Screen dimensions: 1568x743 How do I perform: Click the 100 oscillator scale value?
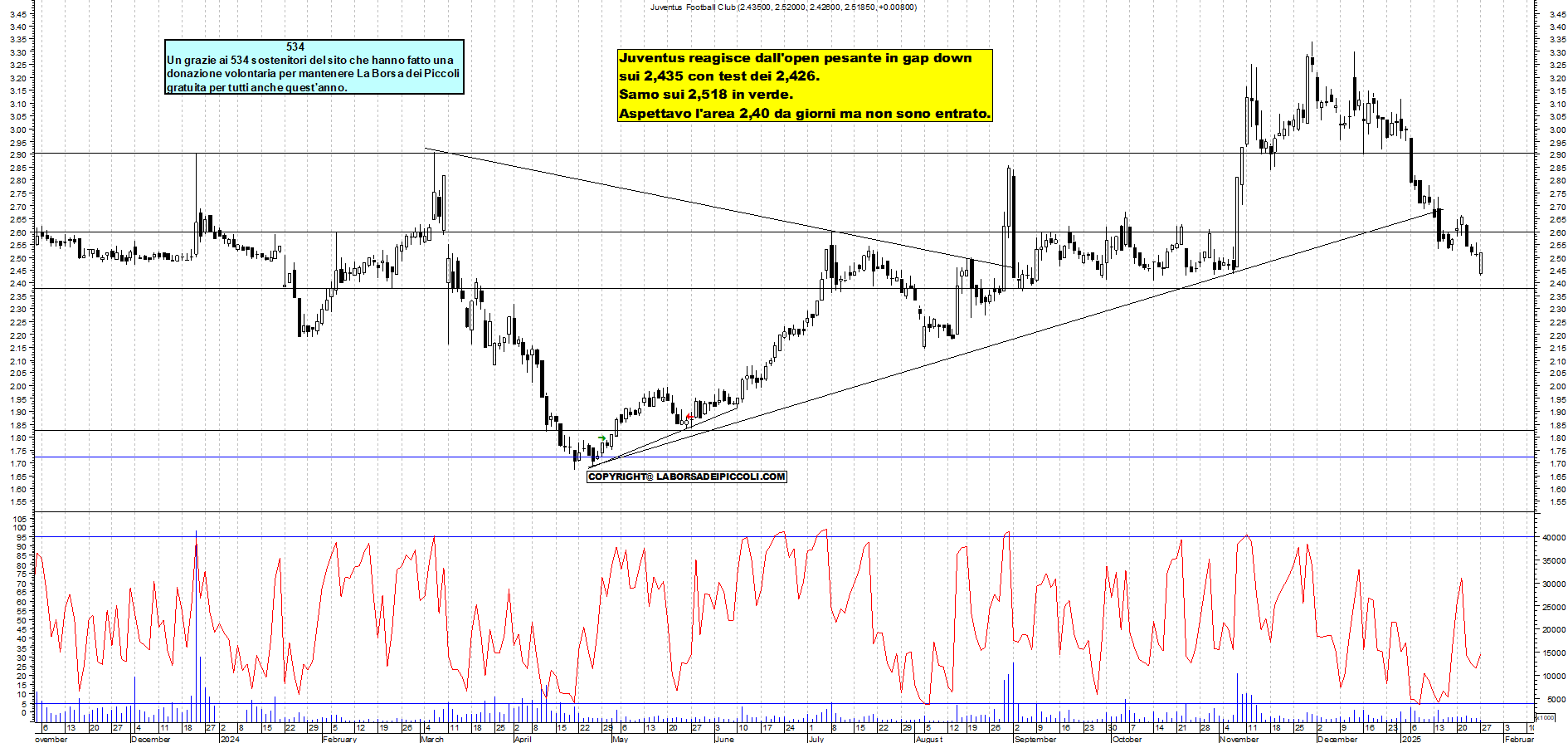click(20, 528)
